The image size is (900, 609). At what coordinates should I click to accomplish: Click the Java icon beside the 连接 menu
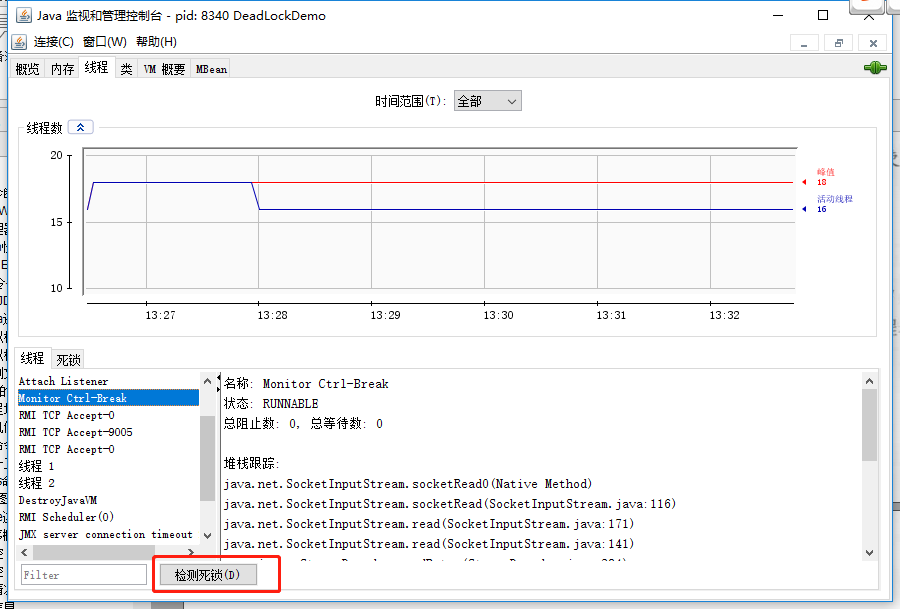(x=19, y=42)
